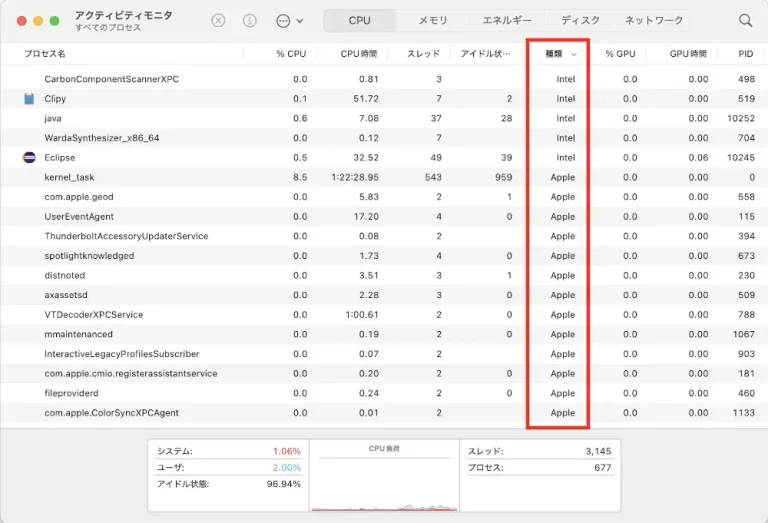Select the ThunderboltAccessoryUpdaterService process

[126, 236]
